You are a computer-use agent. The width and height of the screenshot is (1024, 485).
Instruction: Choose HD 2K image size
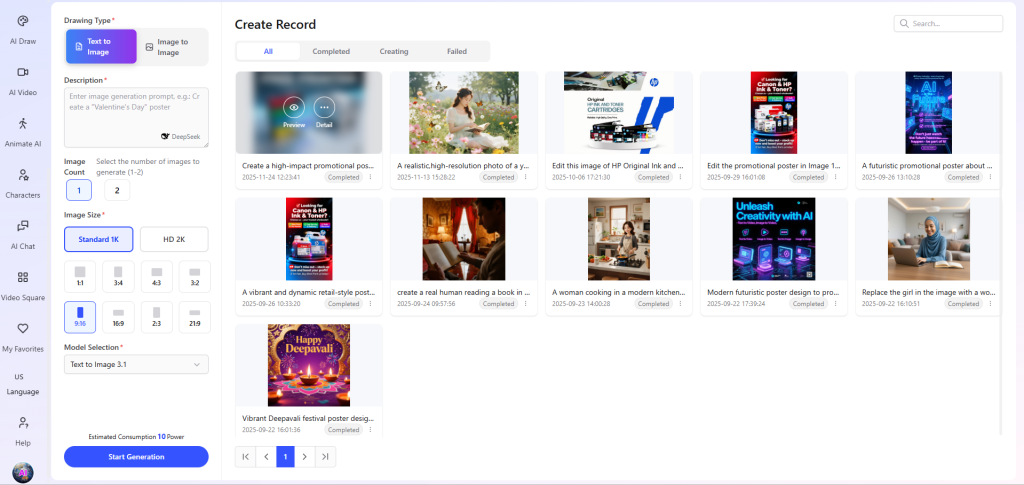(174, 239)
